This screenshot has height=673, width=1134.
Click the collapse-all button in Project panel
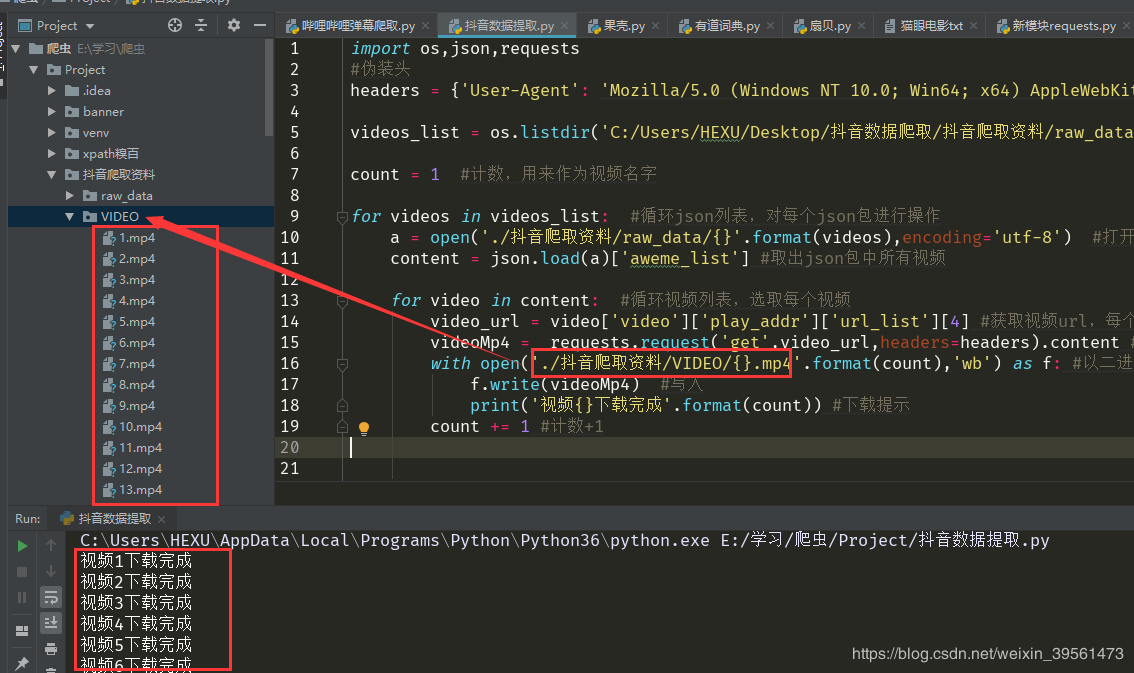(203, 25)
